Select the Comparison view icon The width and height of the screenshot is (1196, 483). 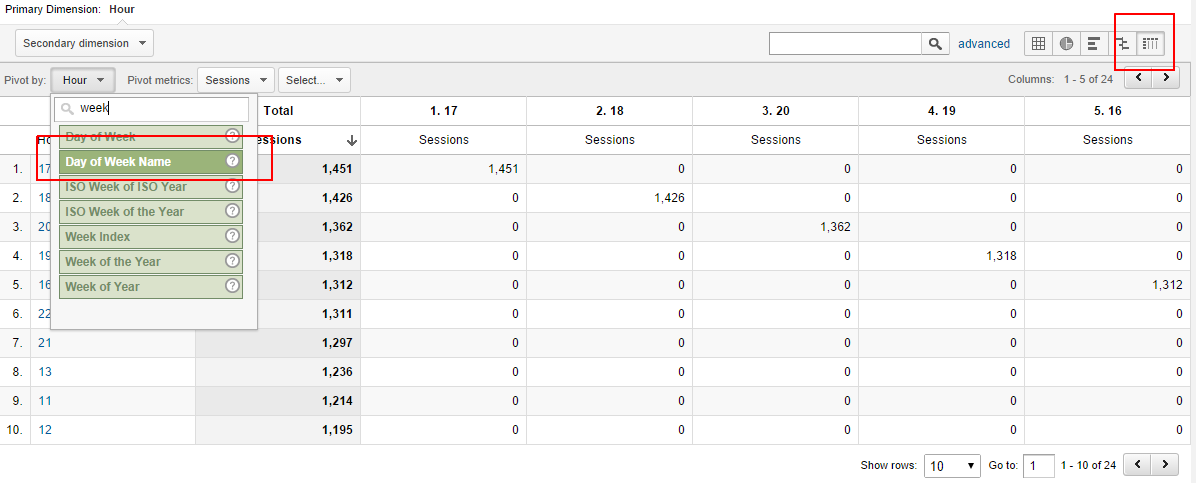tap(1123, 44)
